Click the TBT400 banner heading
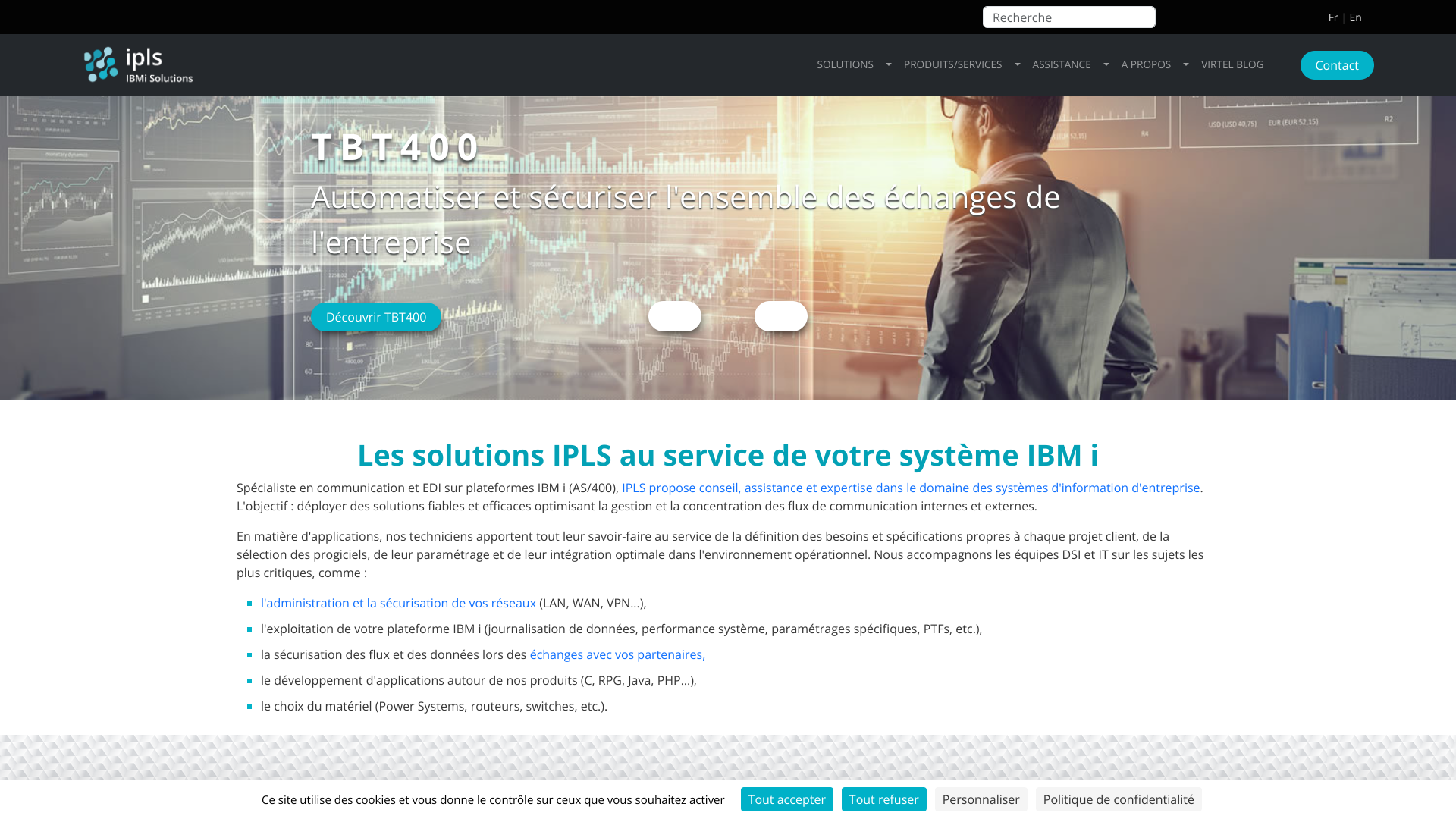This screenshot has width=1456, height=819. pyautogui.click(x=396, y=147)
